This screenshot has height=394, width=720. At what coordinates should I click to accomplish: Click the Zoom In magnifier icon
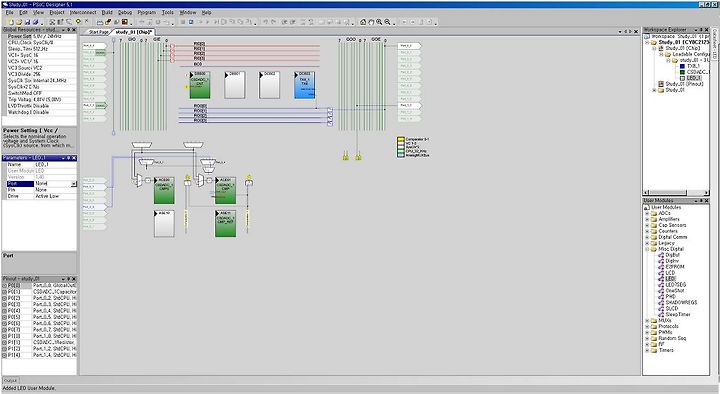pos(379,22)
